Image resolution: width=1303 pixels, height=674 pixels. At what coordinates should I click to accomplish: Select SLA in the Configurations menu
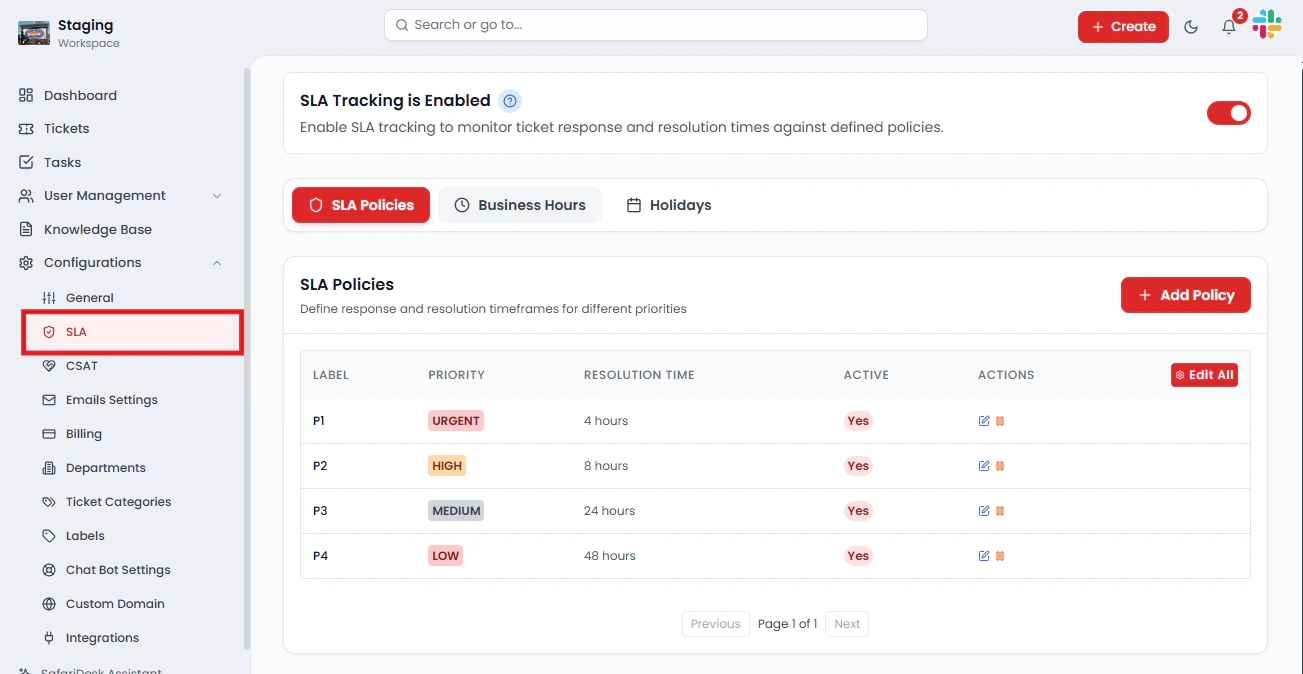click(132, 332)
